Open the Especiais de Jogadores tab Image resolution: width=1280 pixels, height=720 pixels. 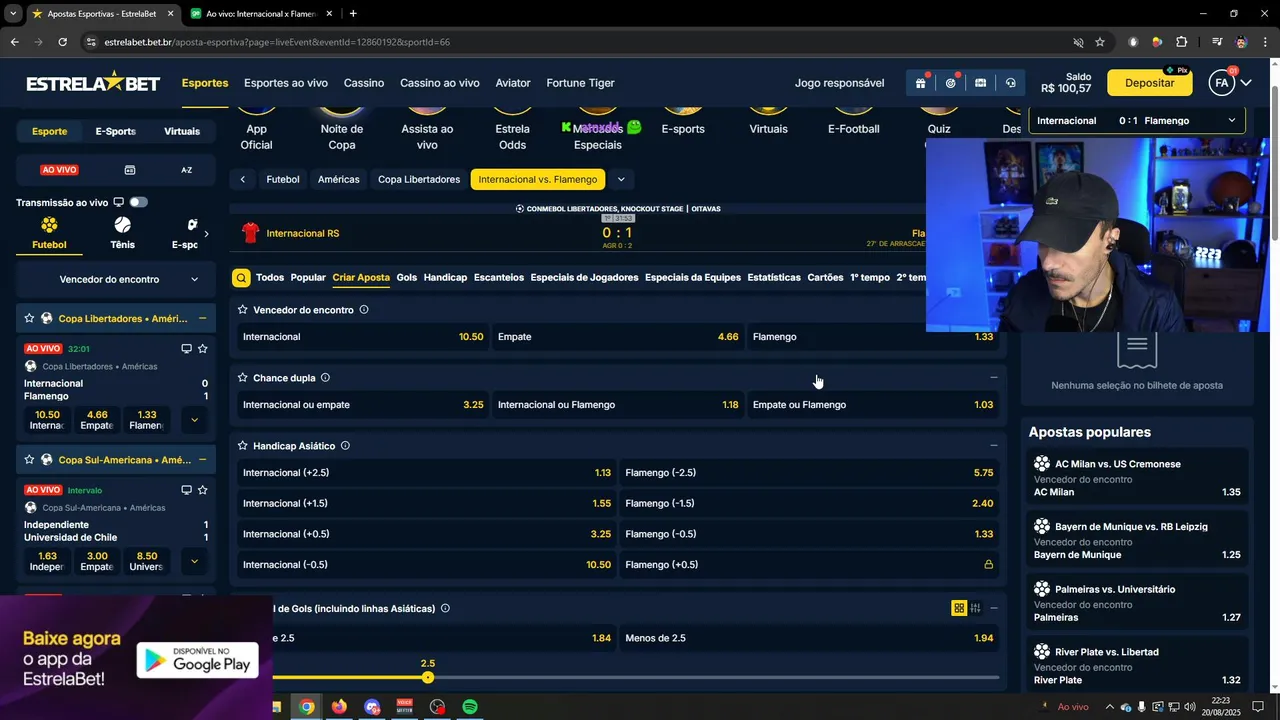tap(584, 278)
